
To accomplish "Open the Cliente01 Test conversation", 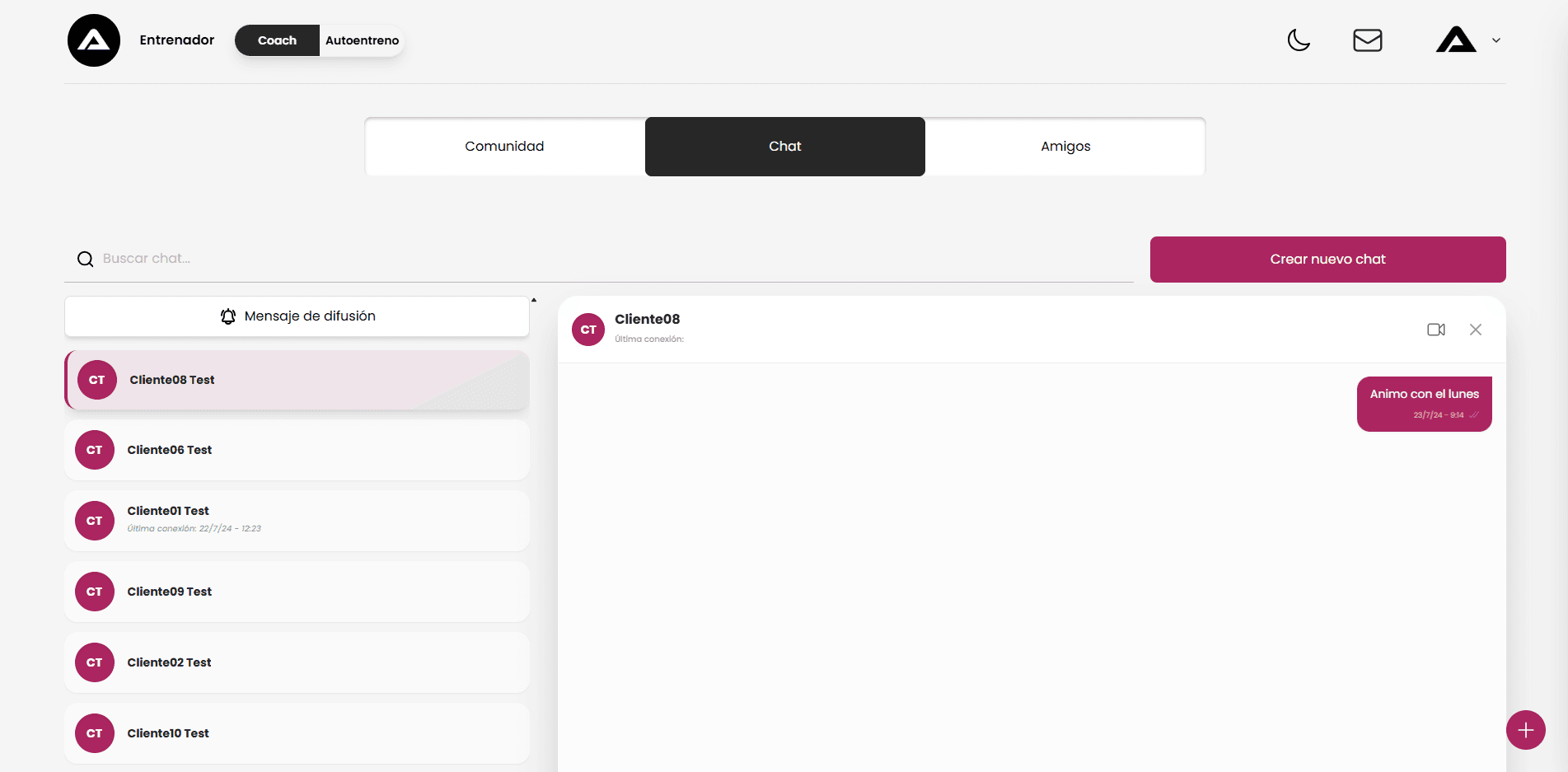I will point(297,521).
